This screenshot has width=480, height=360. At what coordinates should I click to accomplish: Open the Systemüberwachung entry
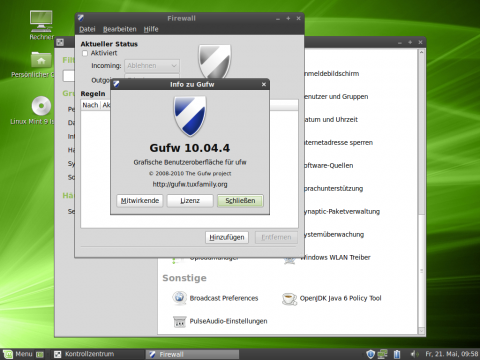[x=334, y=235]
